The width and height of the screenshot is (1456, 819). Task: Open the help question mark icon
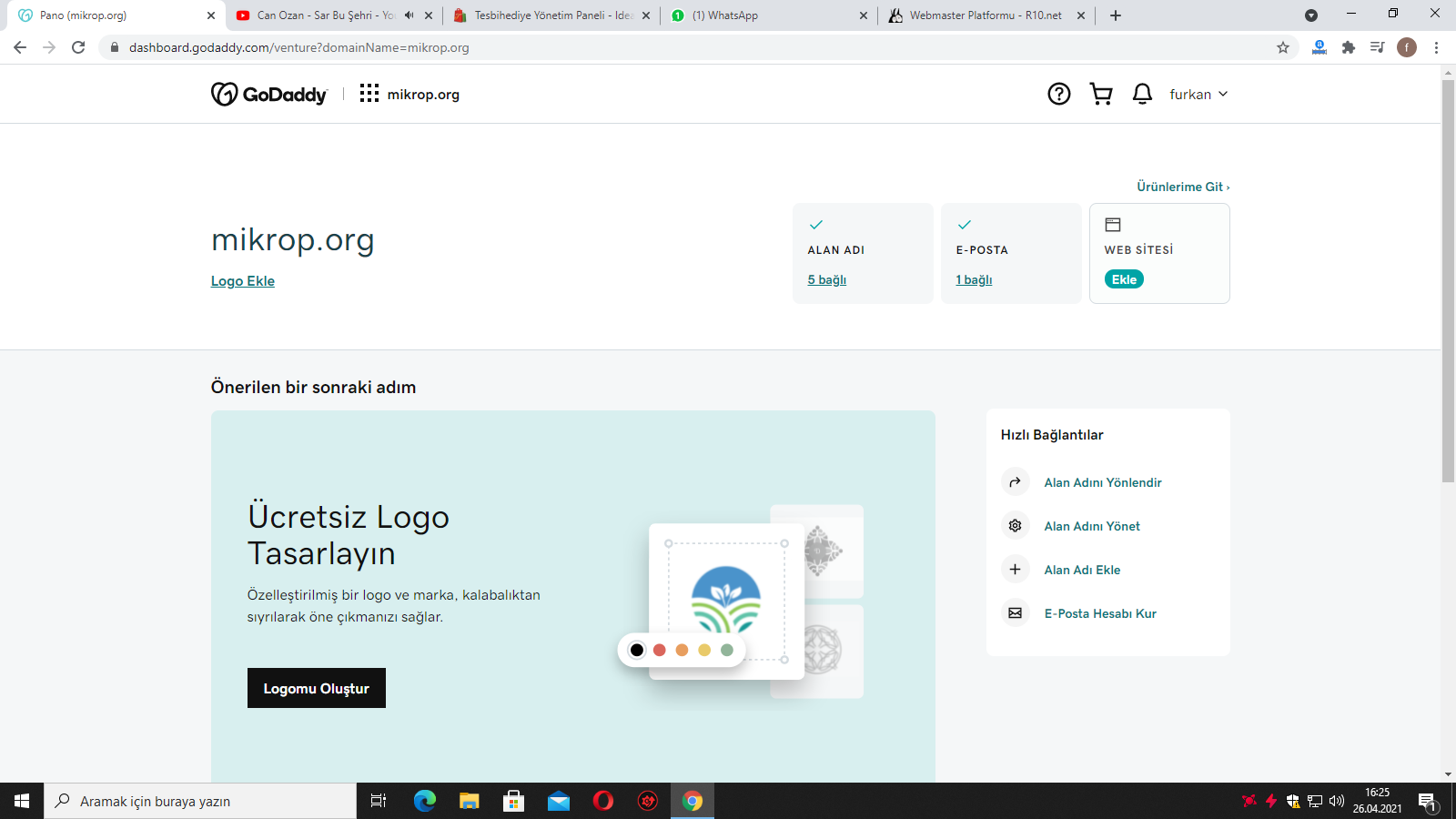click(x=1058, y=94)
